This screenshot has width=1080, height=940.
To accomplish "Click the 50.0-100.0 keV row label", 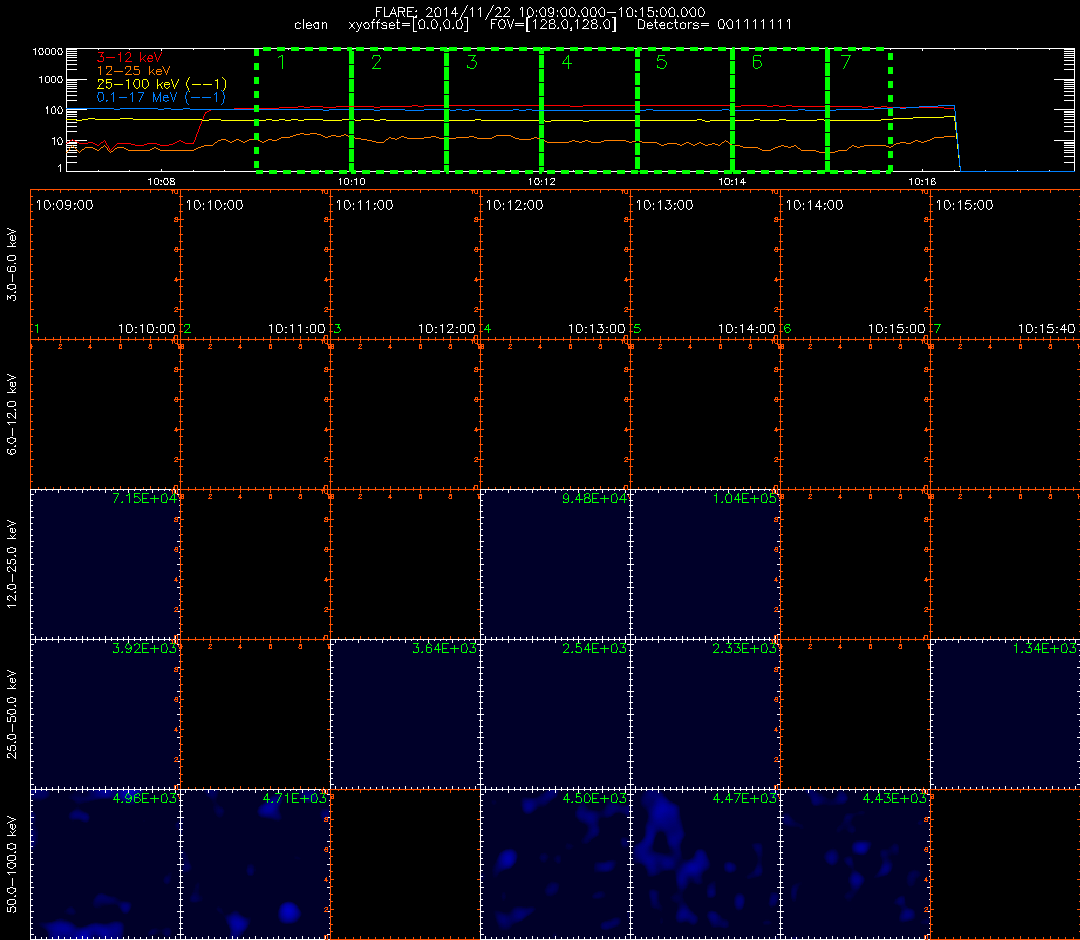I will pos(12,864).
